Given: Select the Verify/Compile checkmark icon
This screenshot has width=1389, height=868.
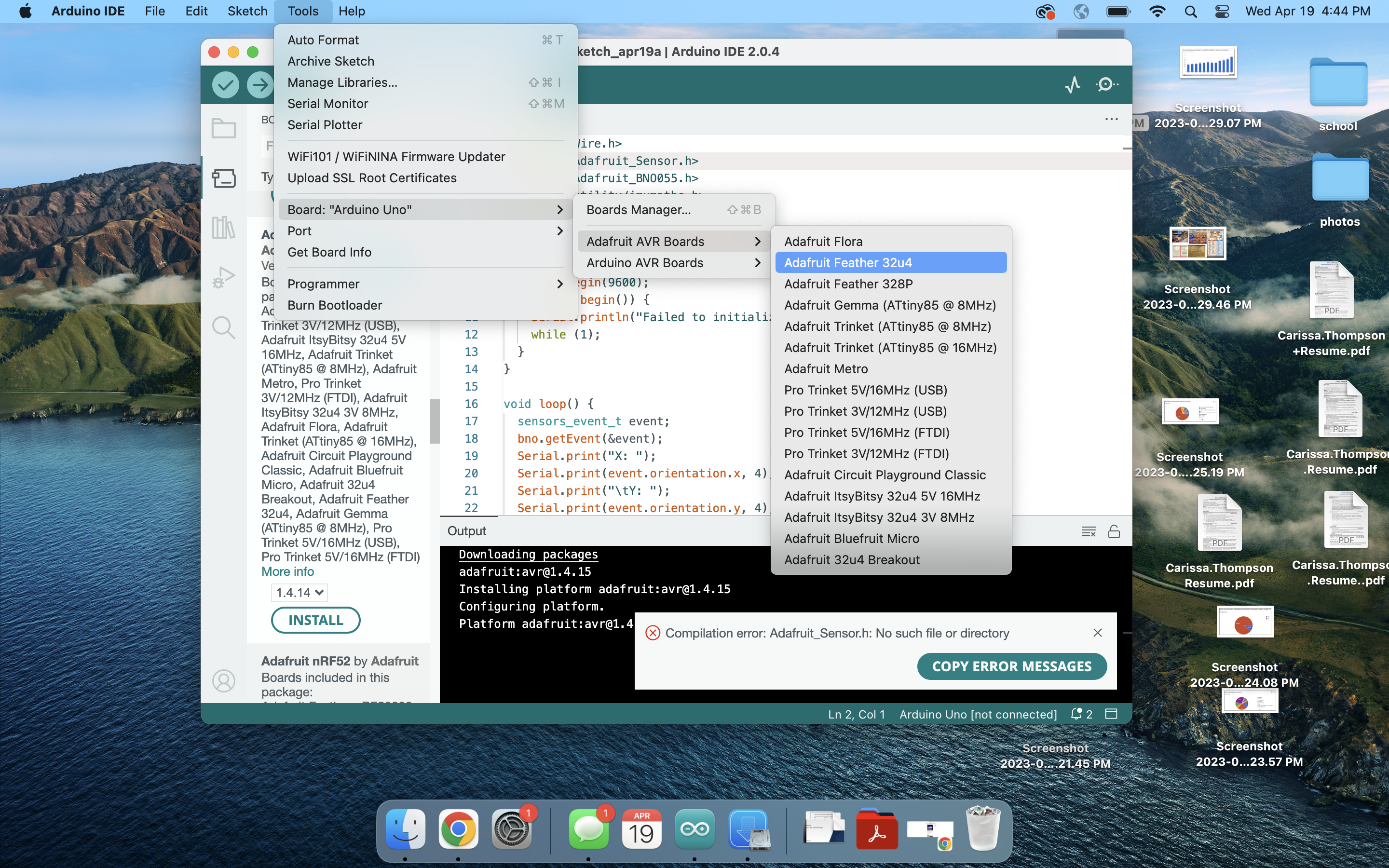Looking at the screenshot, I should pos(224,84).
